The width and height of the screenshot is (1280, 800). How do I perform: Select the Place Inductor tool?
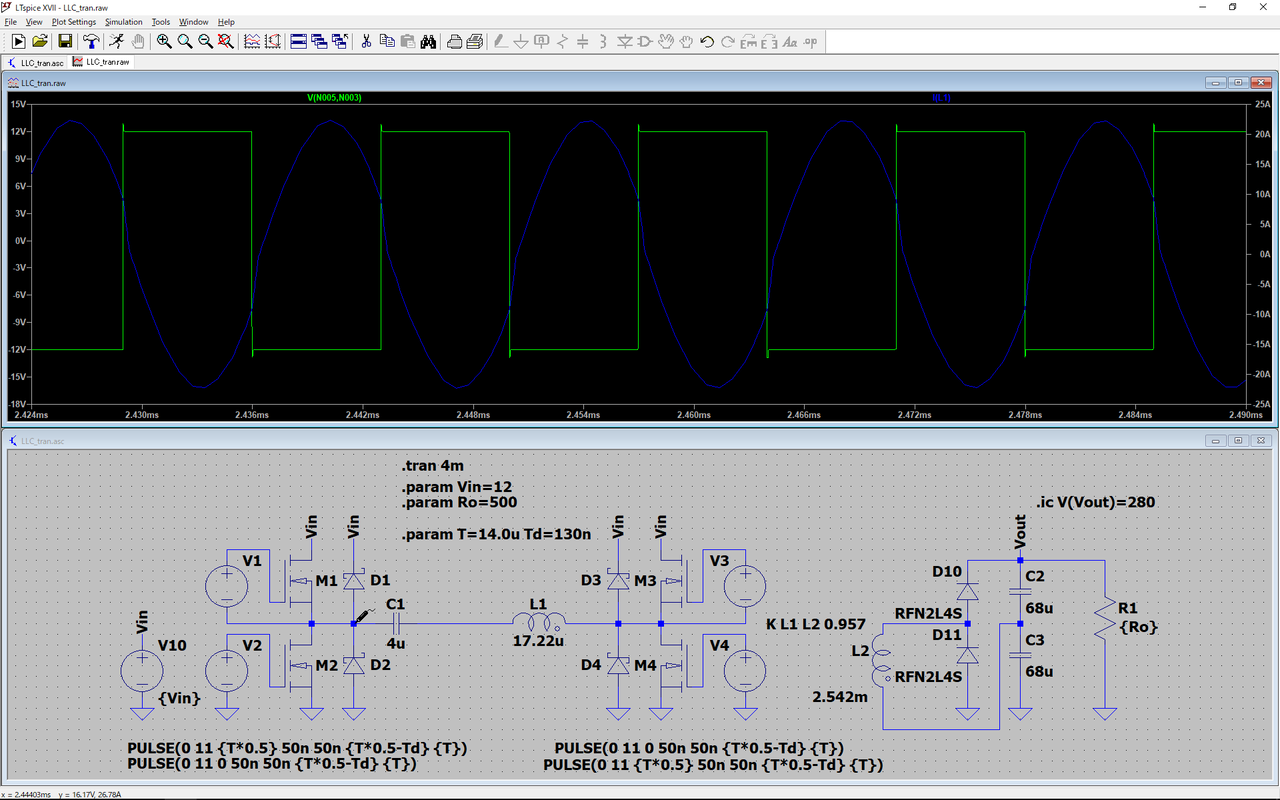(603, 41)
